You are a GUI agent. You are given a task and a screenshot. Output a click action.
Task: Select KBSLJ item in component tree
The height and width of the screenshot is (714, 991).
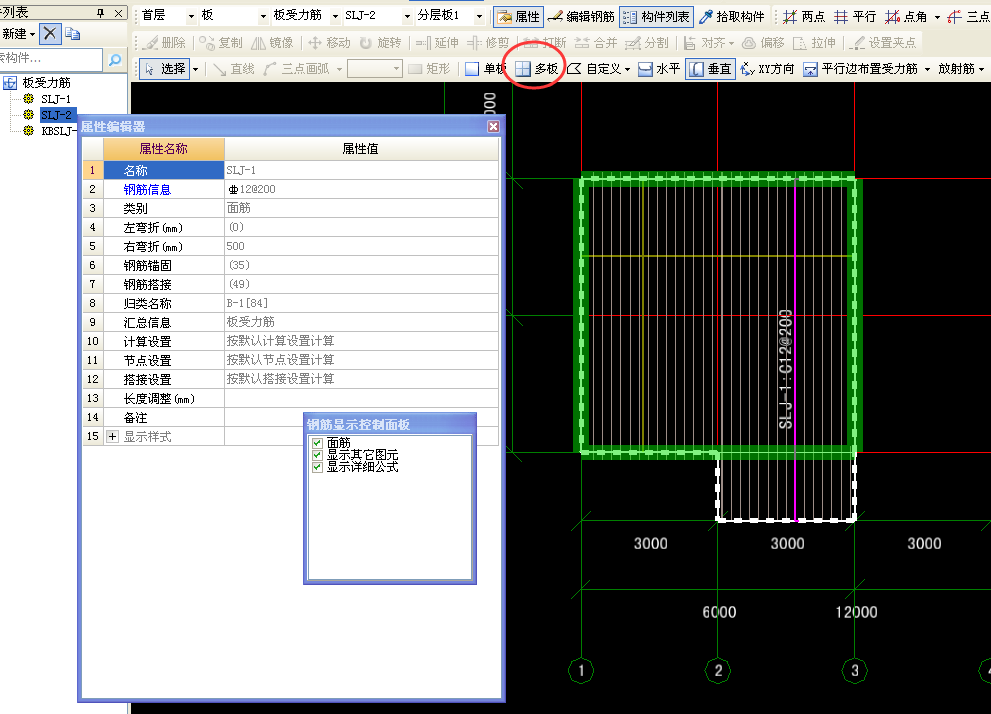58,131
